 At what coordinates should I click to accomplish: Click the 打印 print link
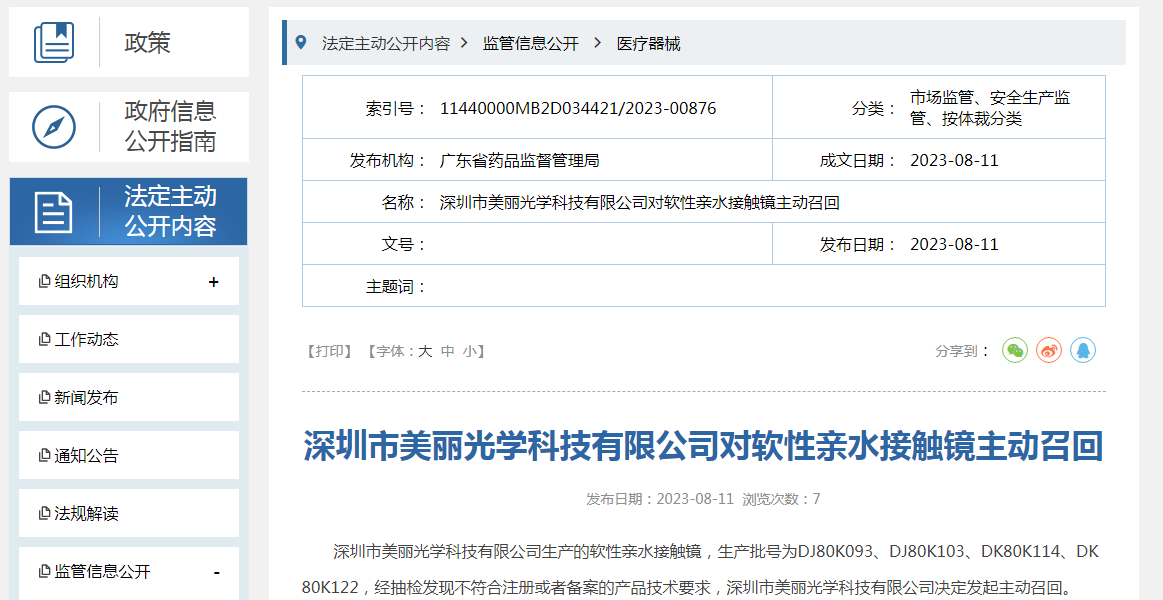329,351
